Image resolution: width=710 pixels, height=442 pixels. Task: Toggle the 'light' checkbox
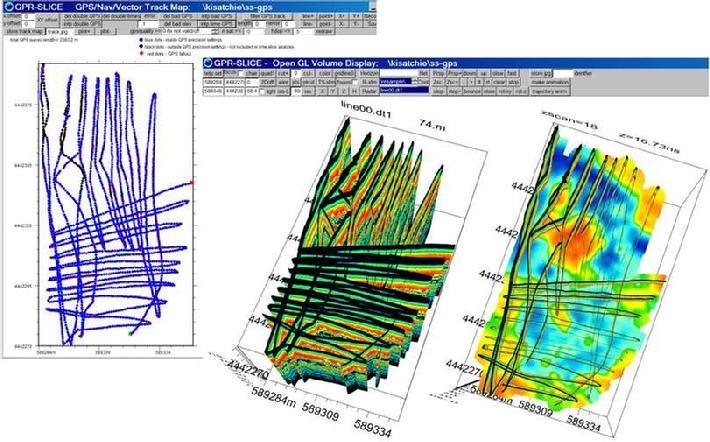pyautogui.click(x=262, y=91)
